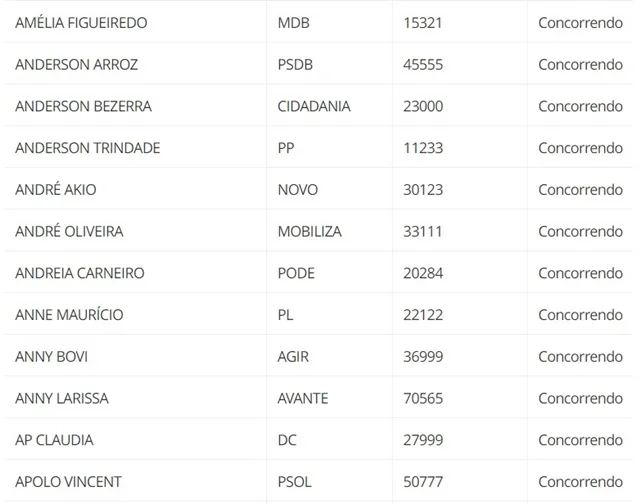The height and width of the screenshot is (504, 640).
Task: Click the ANNE MAURÍCIO candidate name
Action: [x=69, y=315]
